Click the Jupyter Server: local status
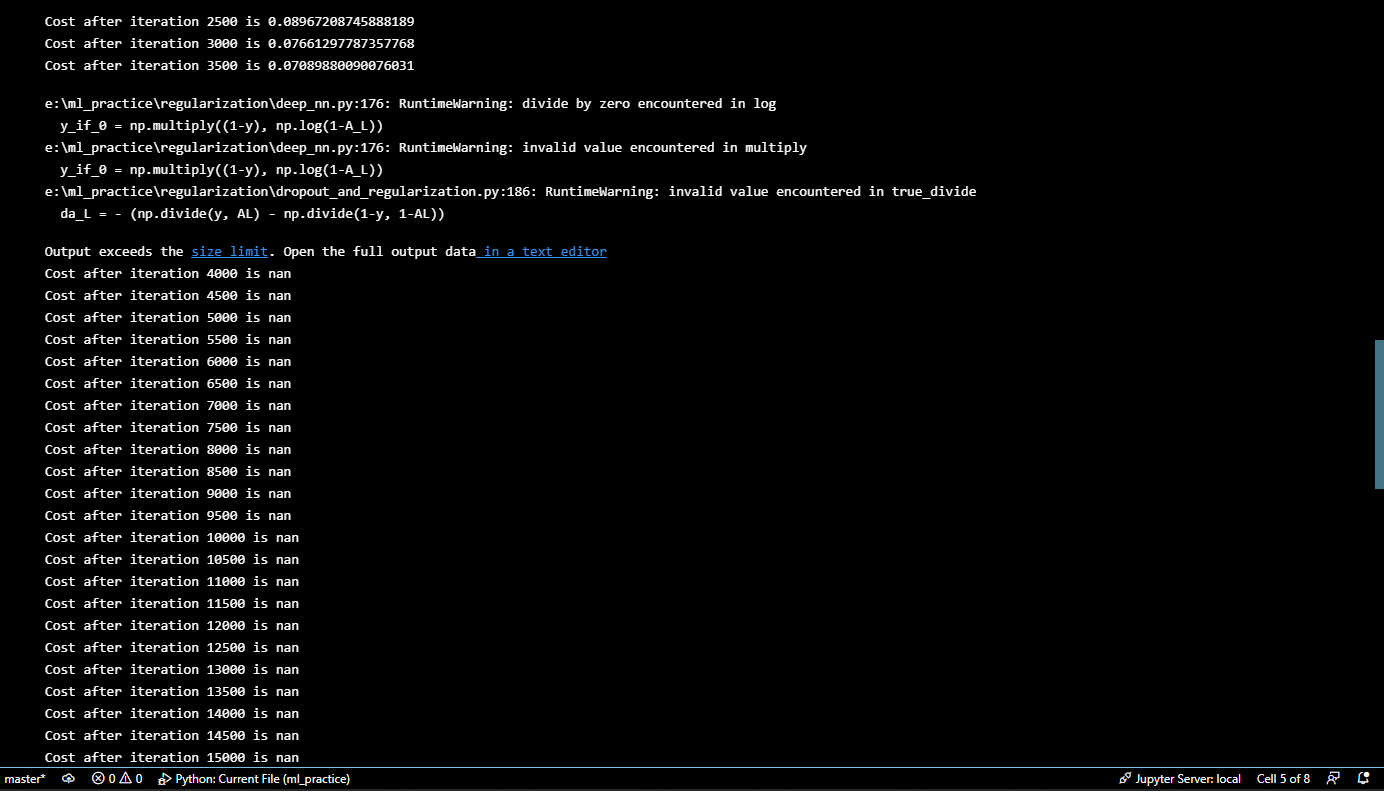 pos(1180,779)
